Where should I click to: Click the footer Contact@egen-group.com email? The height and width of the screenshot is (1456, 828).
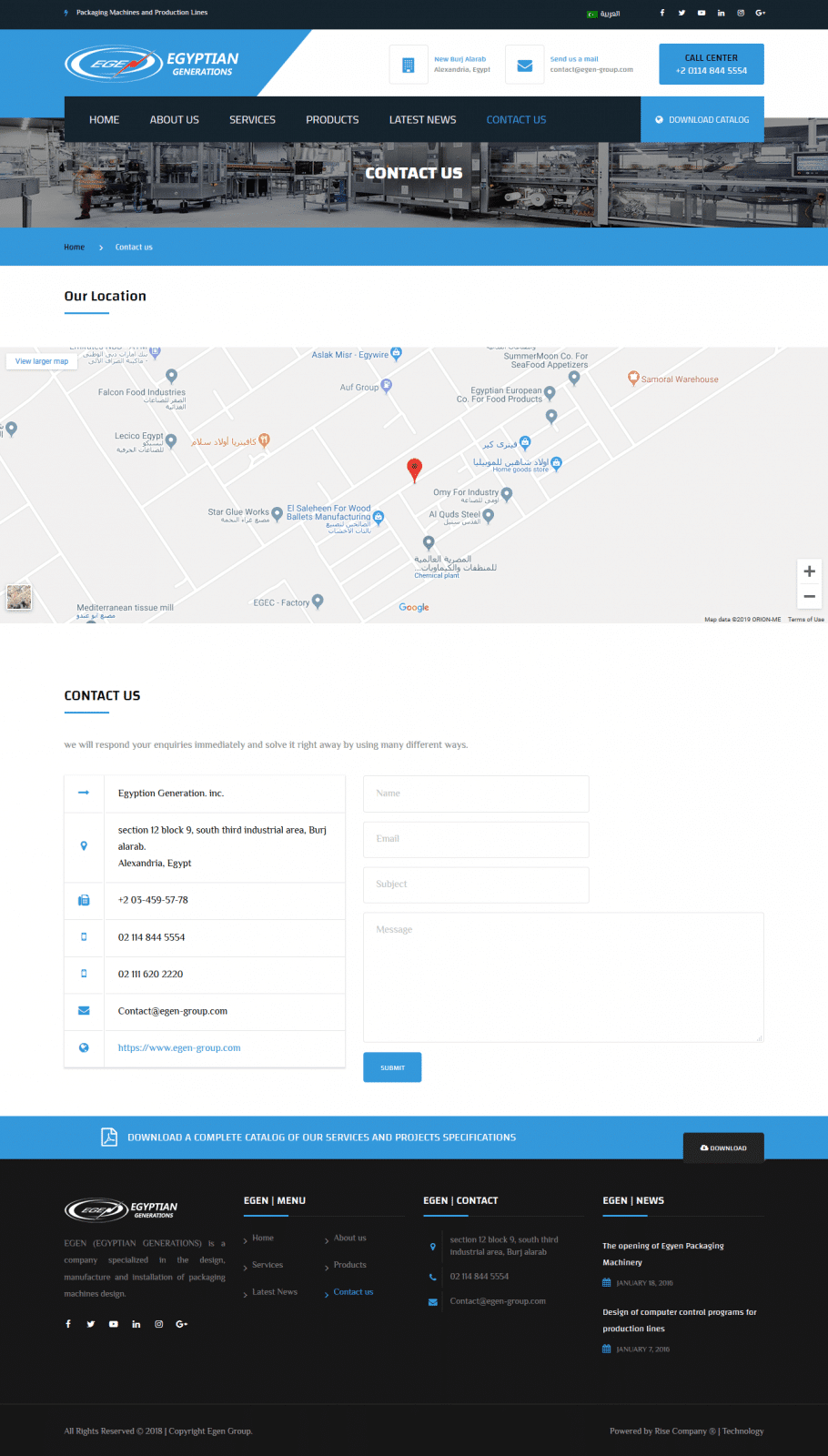click(498, 1301)
